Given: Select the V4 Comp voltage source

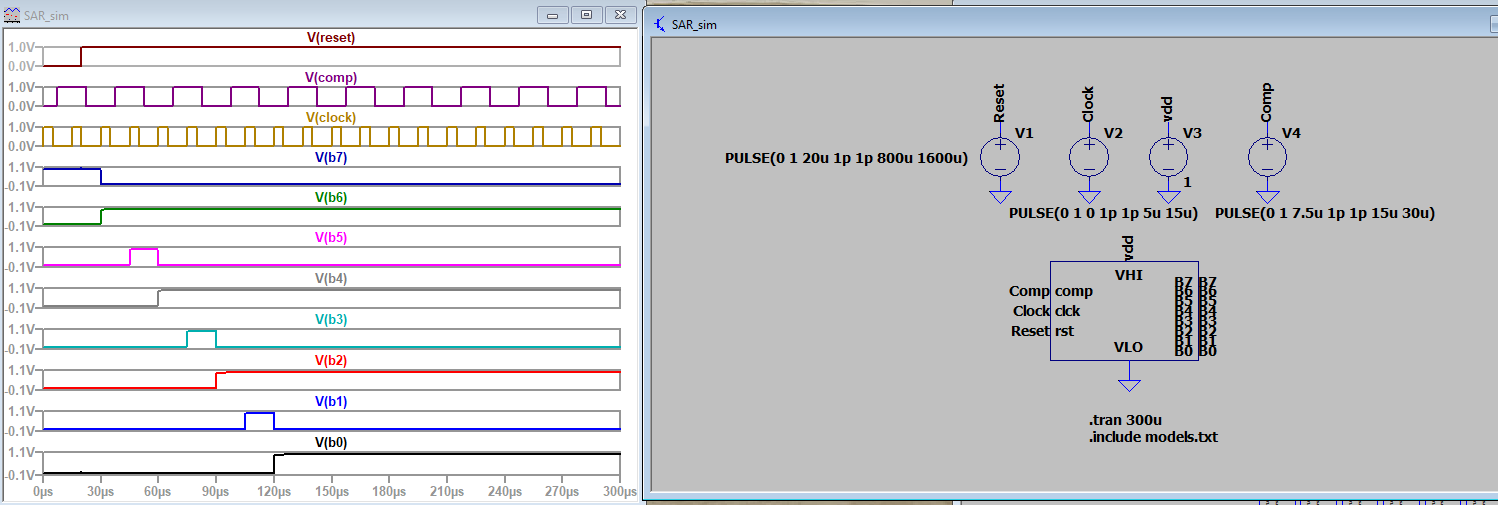Looking at the screenshot, I should pos(1267,157).
